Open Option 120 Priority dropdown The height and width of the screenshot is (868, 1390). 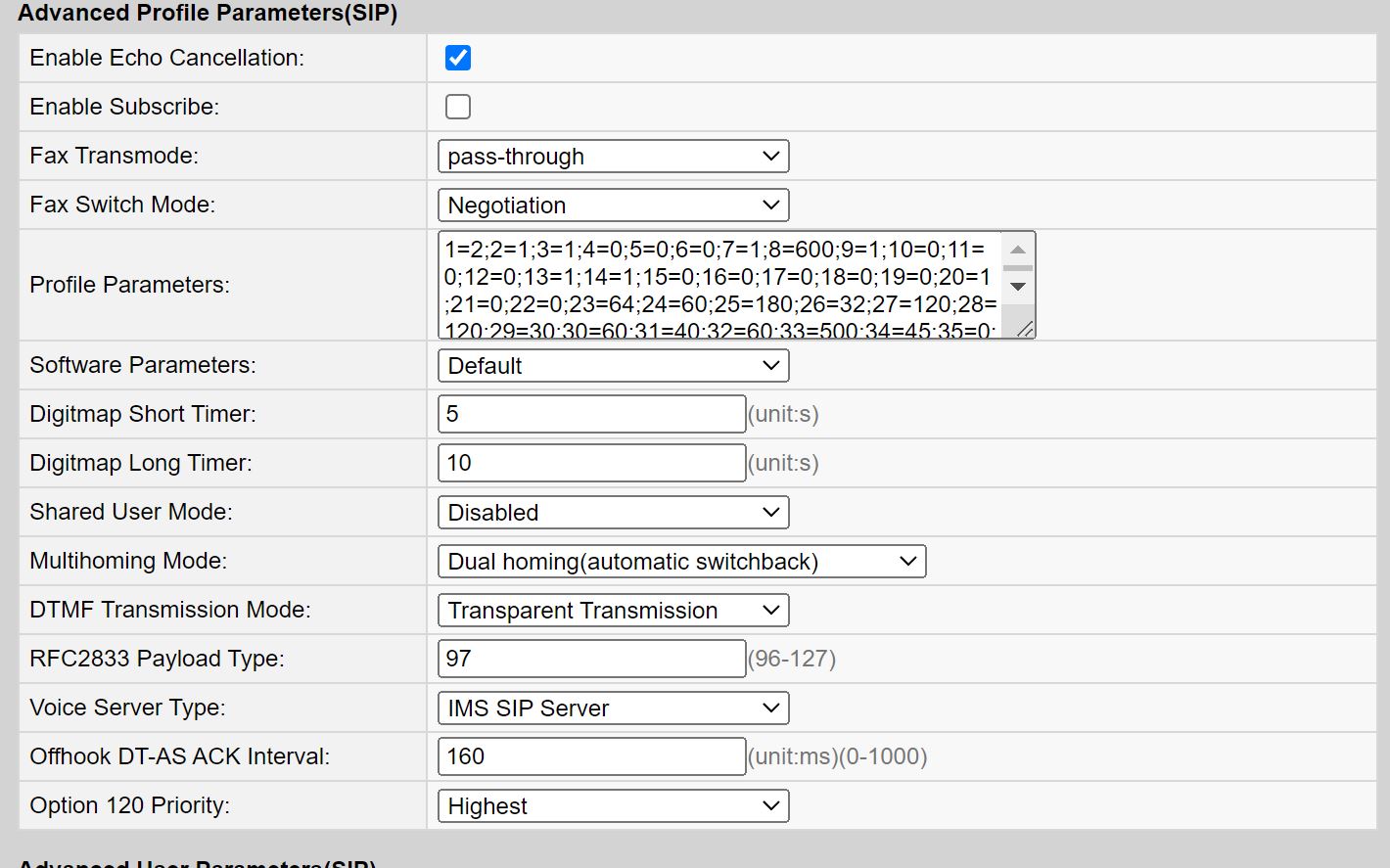coord(613,806)
